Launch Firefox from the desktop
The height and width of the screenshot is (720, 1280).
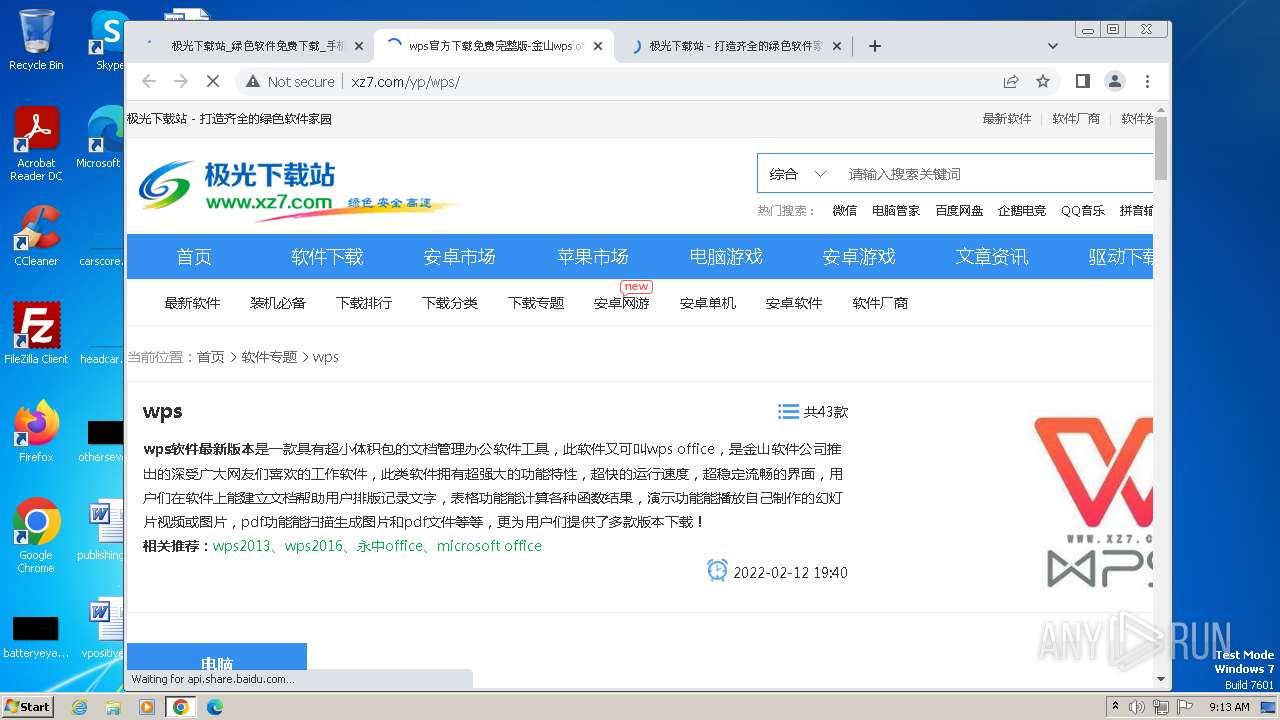point(36,431)
